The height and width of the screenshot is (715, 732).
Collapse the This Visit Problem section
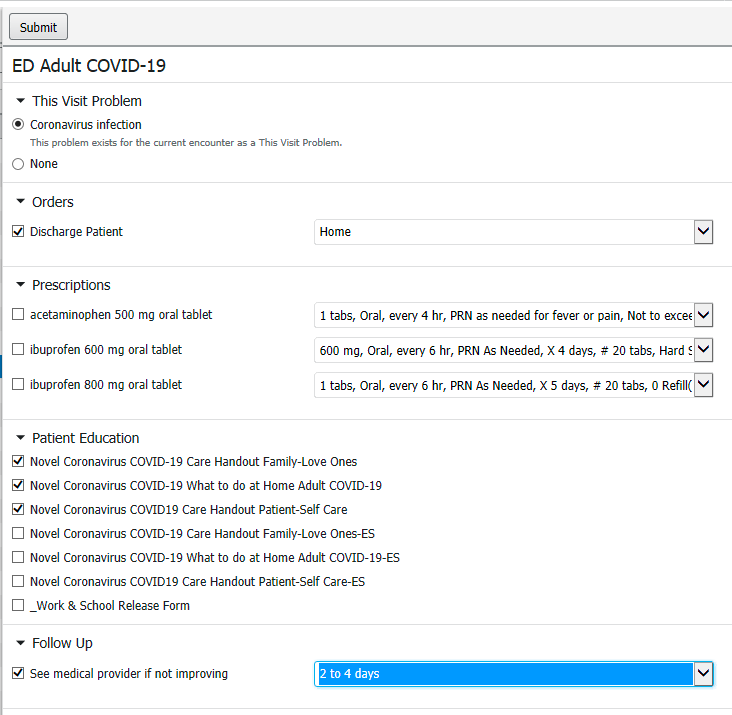click(x=21, y=101)
